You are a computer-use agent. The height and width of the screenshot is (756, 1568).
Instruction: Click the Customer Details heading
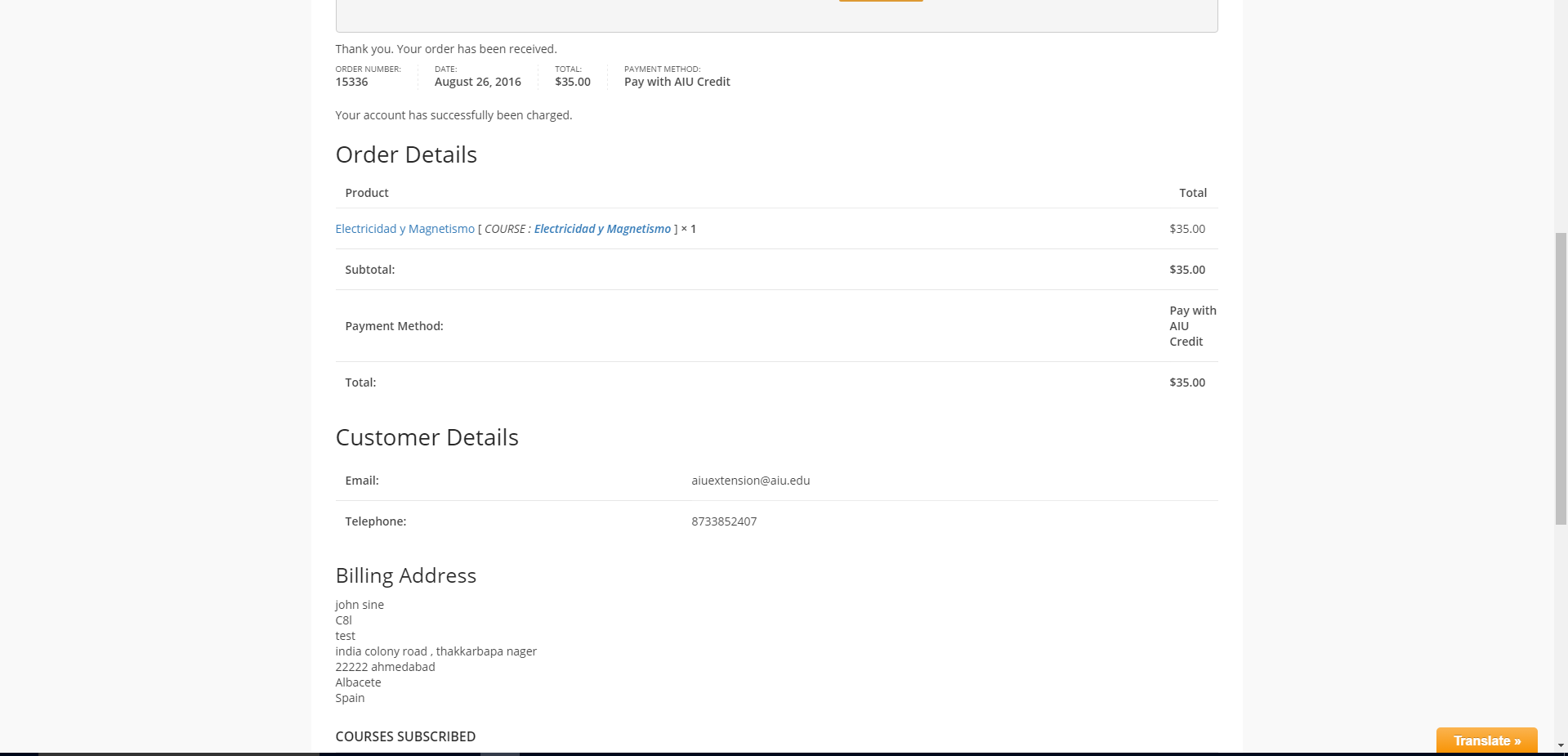click(427, 437)
